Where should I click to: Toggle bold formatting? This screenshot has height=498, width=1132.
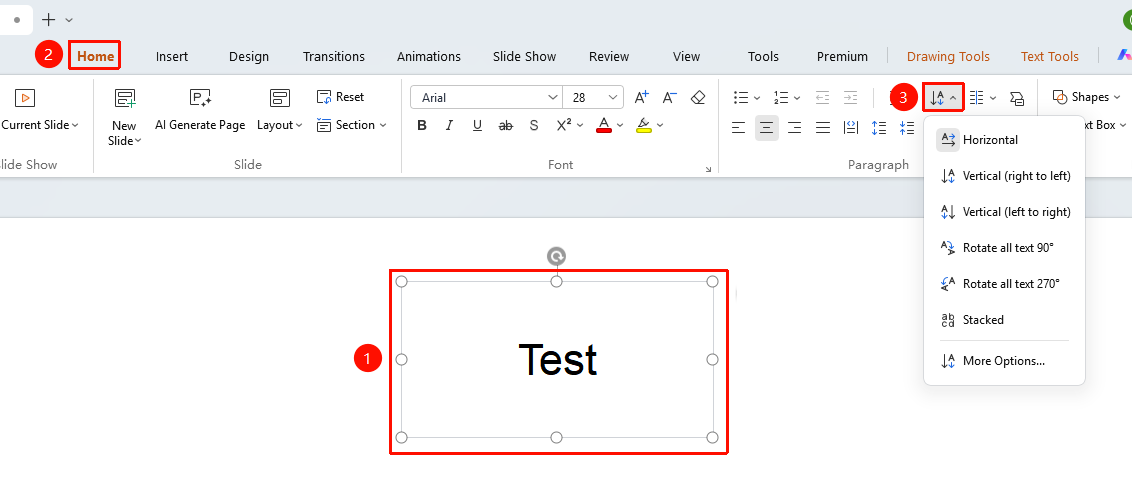tap(422, 126)
